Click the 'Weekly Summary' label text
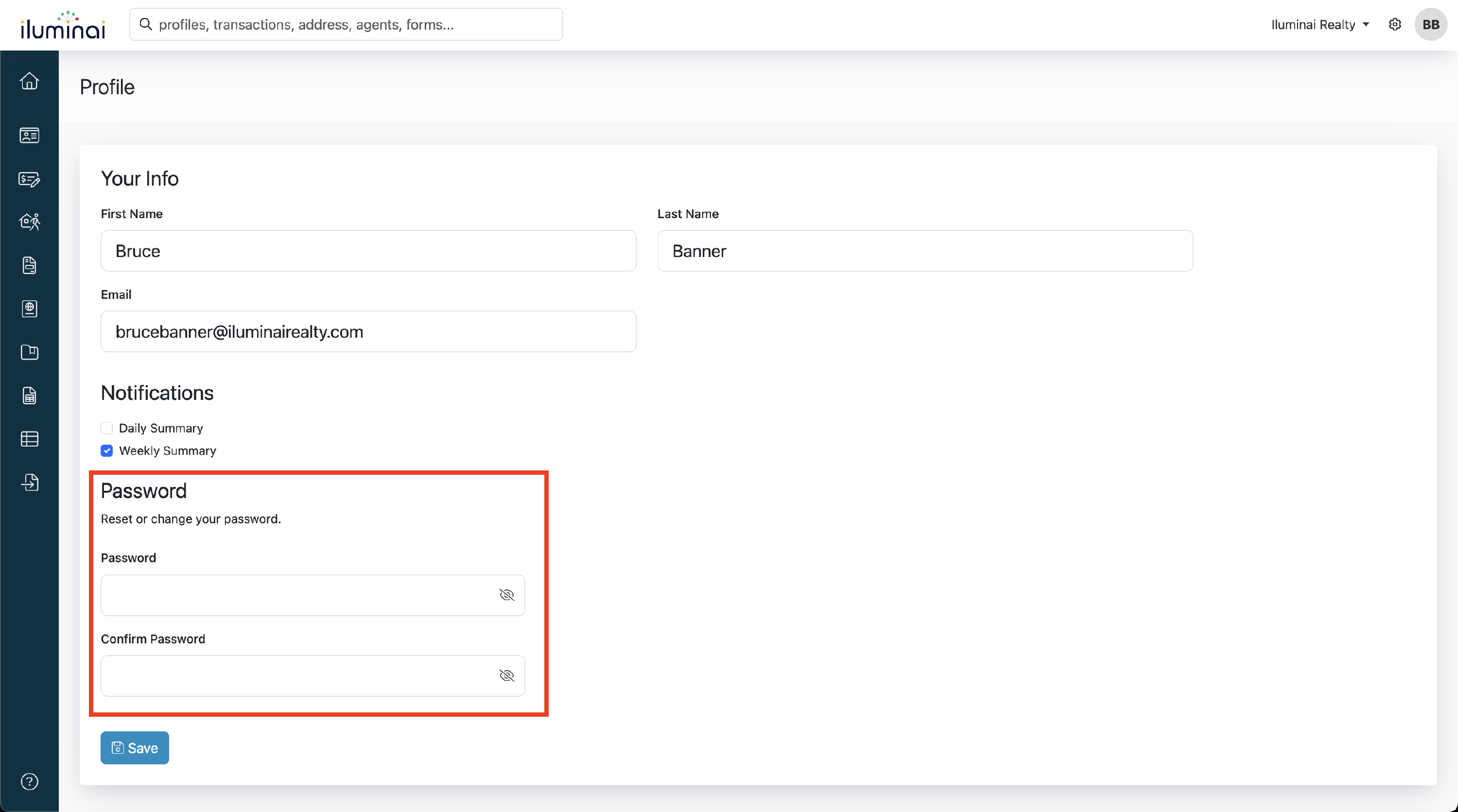The width and height of the screenshot is (1458, 812). point(168,450)
